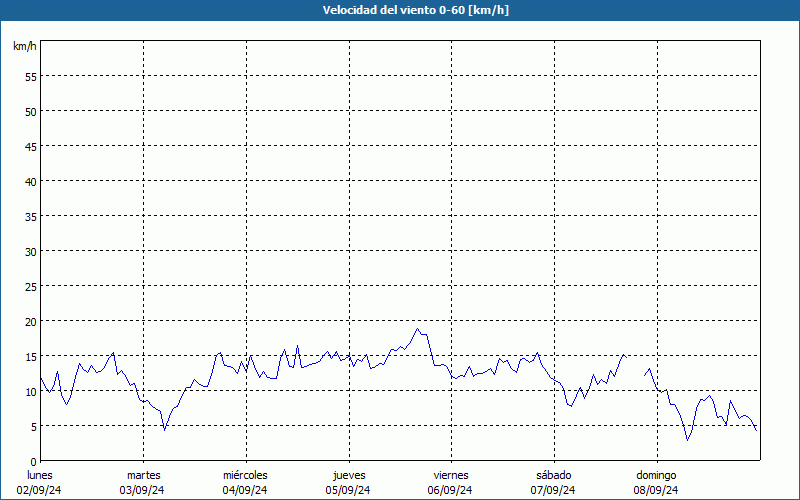Select the 50 y-axis value
This screenshot has height=500, width=800.
click(31, 112)
